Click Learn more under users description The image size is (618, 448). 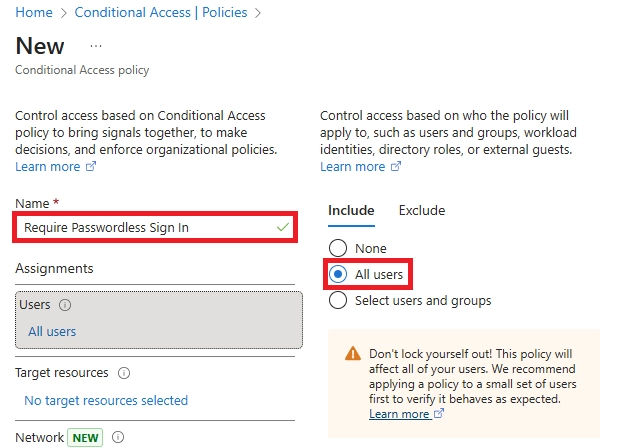(353, 167)
